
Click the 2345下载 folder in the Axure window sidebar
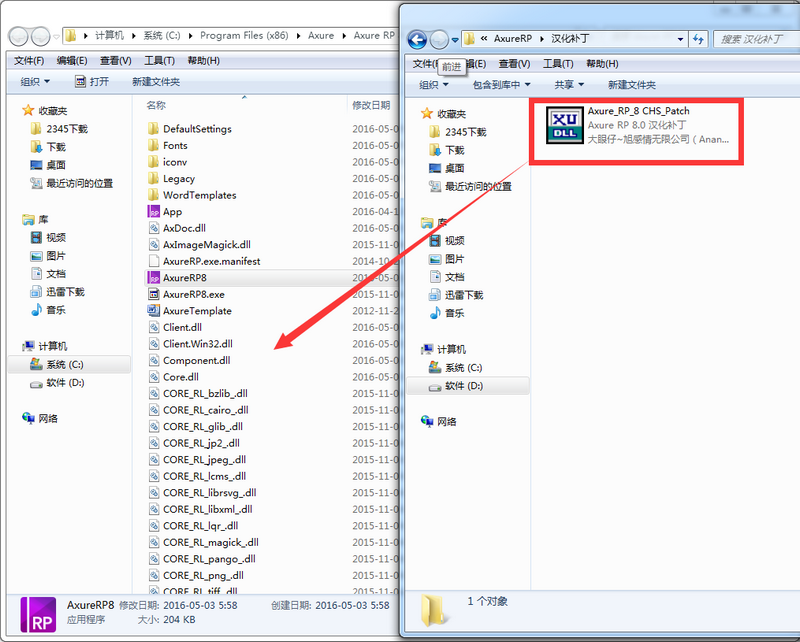tap(59, 129)
